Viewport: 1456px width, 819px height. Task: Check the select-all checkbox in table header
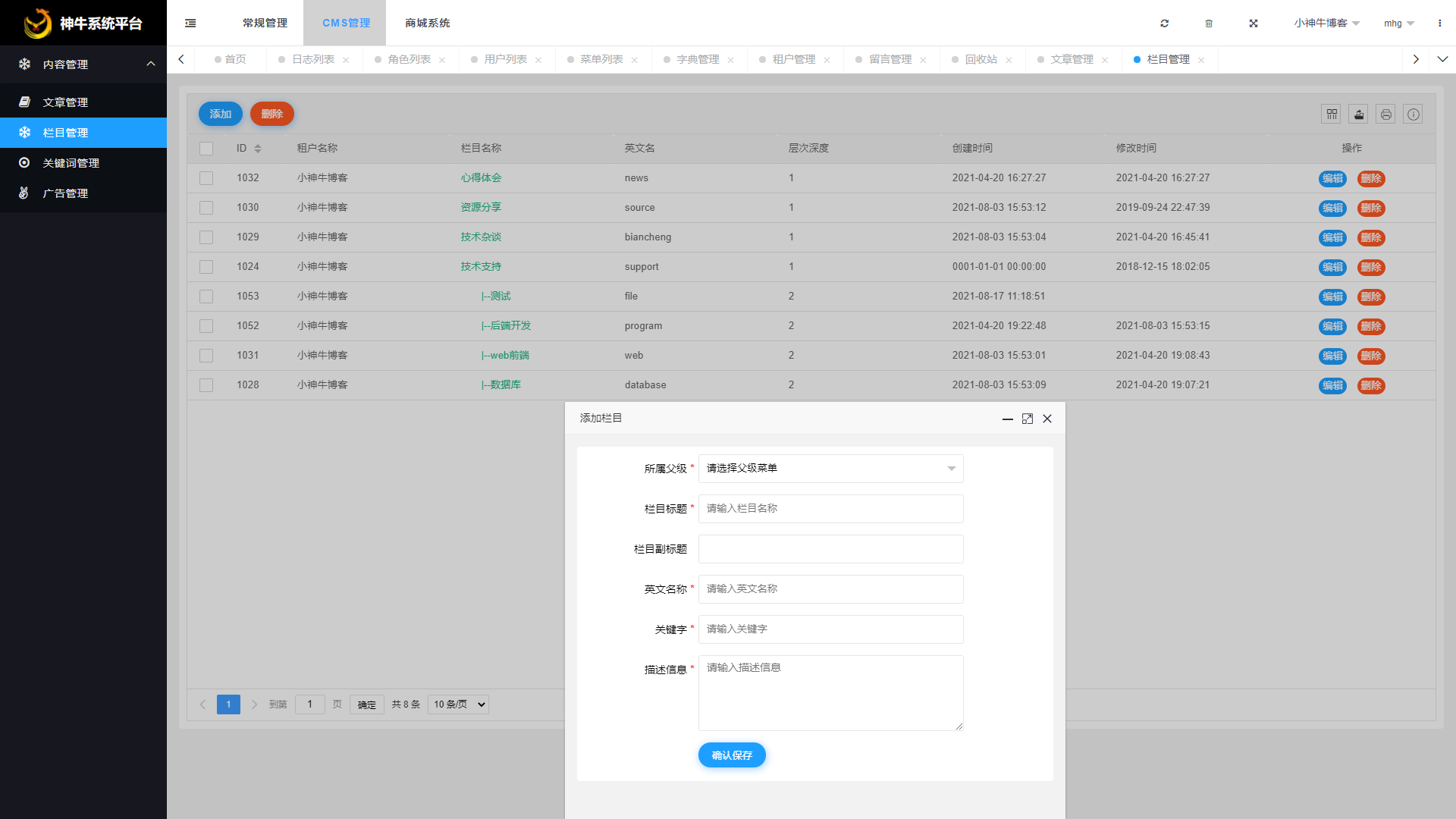206,148
